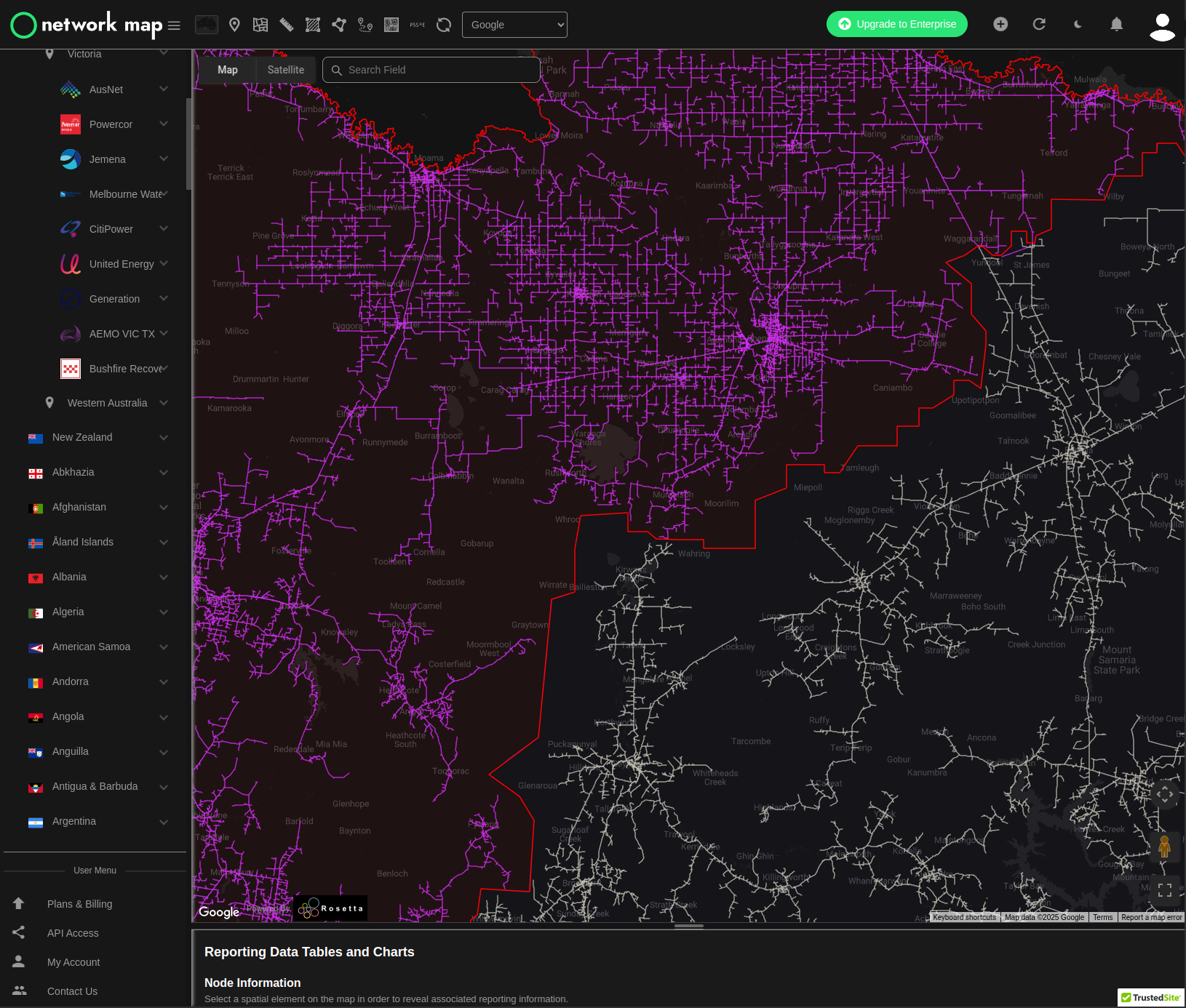1186x1008 pixels.
Task: Toggle the Melbourne Water layer checkmark
Action: tap(166, 194)
